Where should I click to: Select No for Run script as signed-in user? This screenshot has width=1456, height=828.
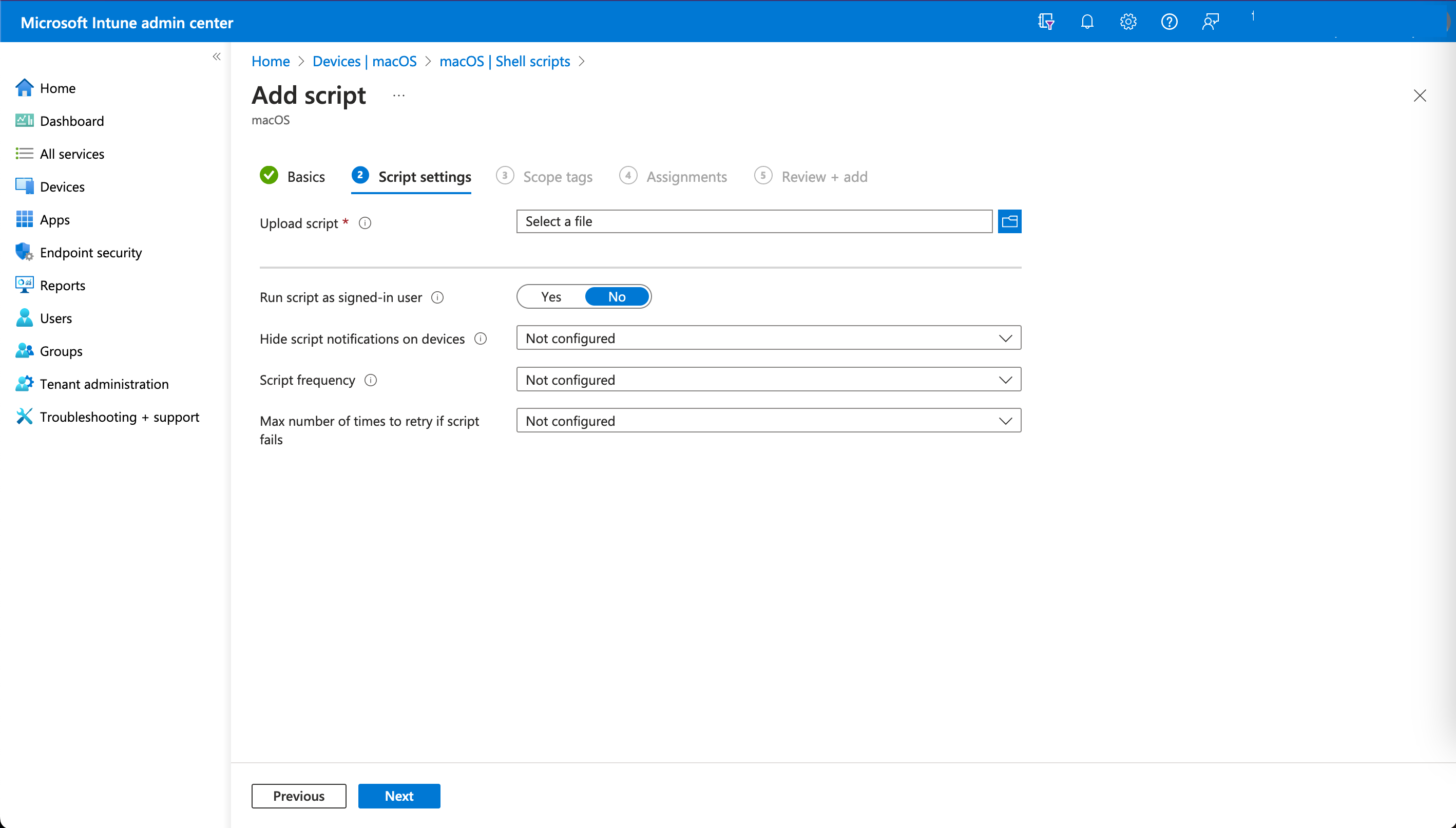pos(617,296)
